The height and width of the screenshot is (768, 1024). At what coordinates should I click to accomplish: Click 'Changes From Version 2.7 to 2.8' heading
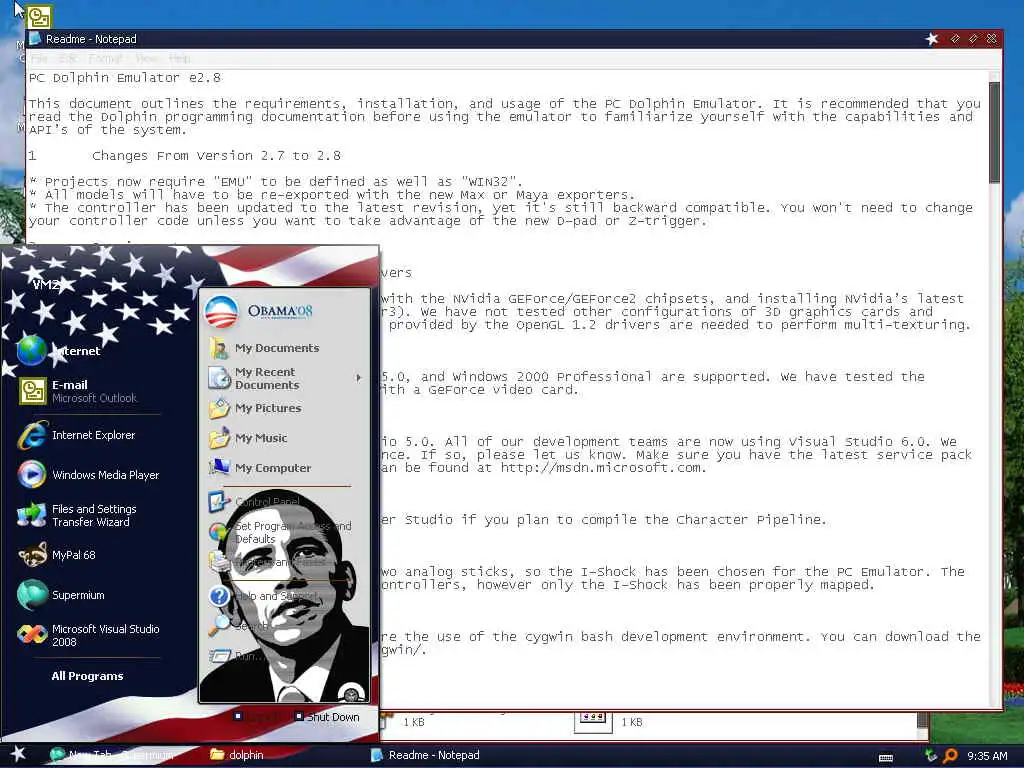coord(216,155)
